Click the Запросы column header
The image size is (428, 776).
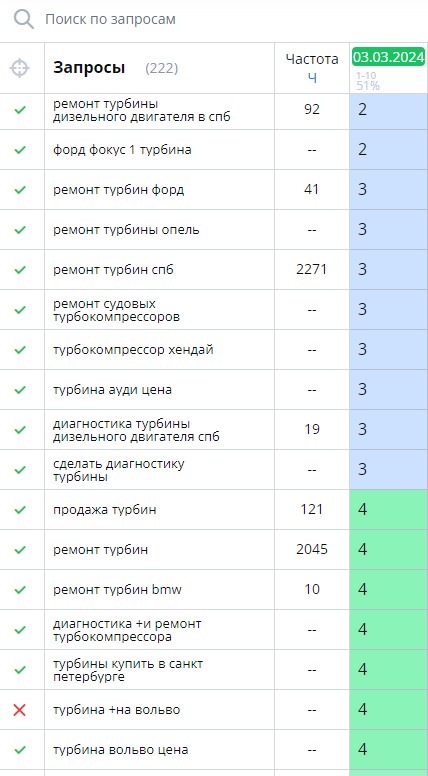point(89,68)
